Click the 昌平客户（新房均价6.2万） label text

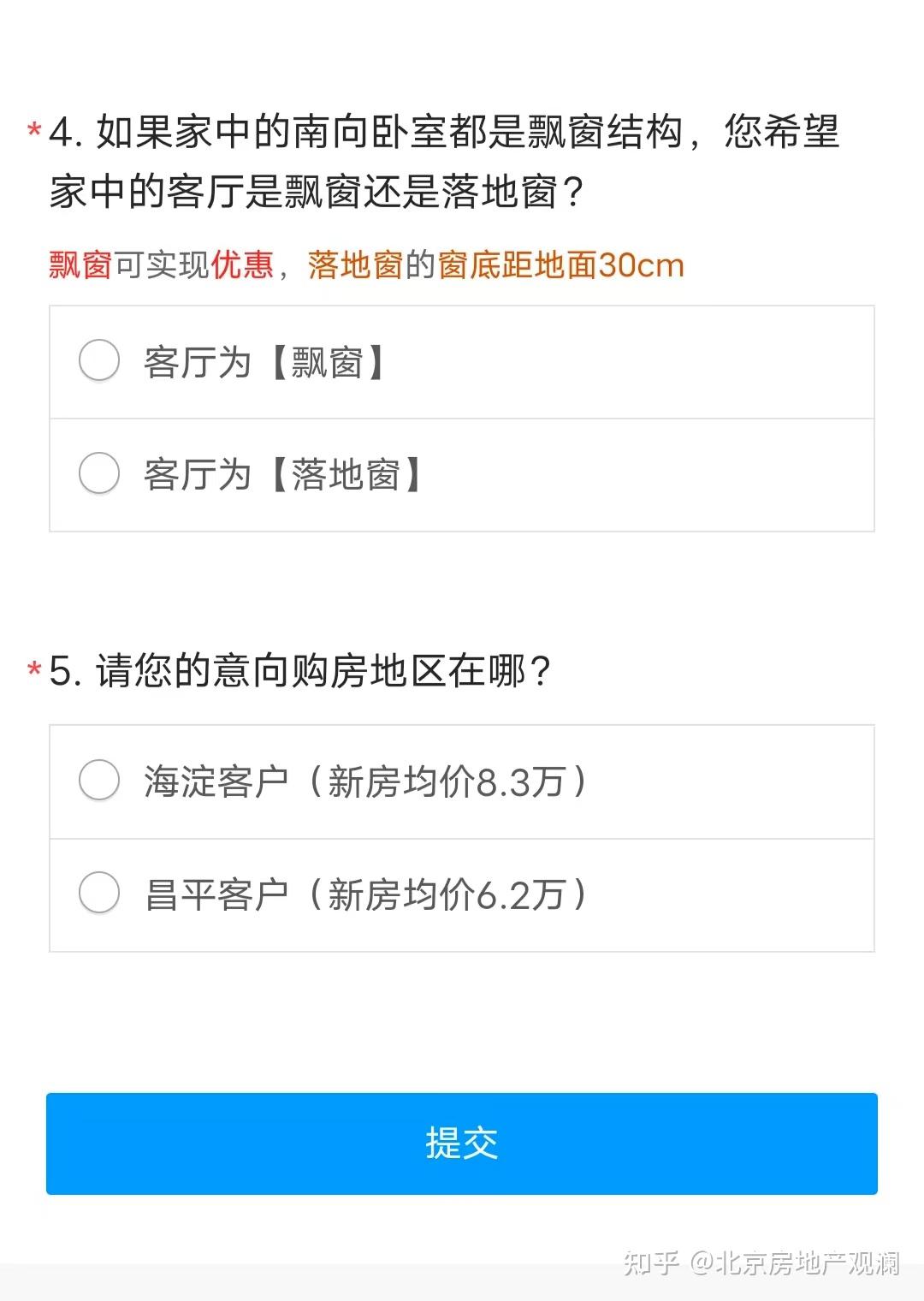[366, 894]
